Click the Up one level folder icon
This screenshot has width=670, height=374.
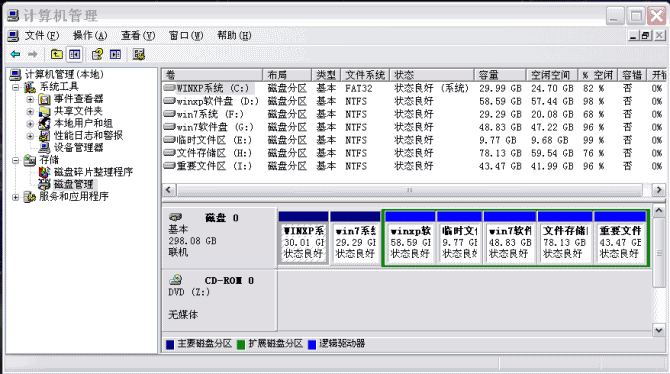tap(56, 54)
